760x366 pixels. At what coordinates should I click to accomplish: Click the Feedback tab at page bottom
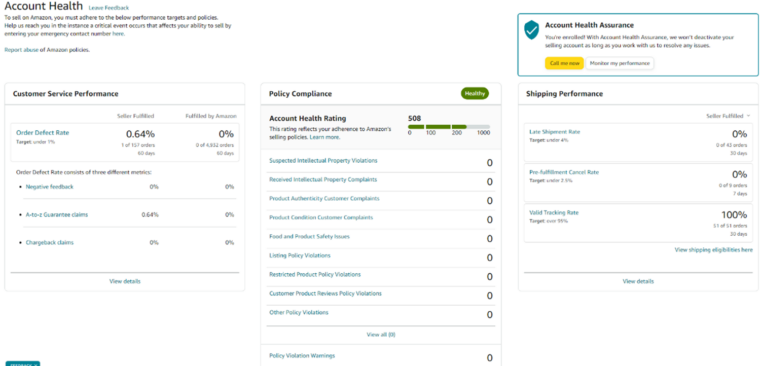[22, 364]
